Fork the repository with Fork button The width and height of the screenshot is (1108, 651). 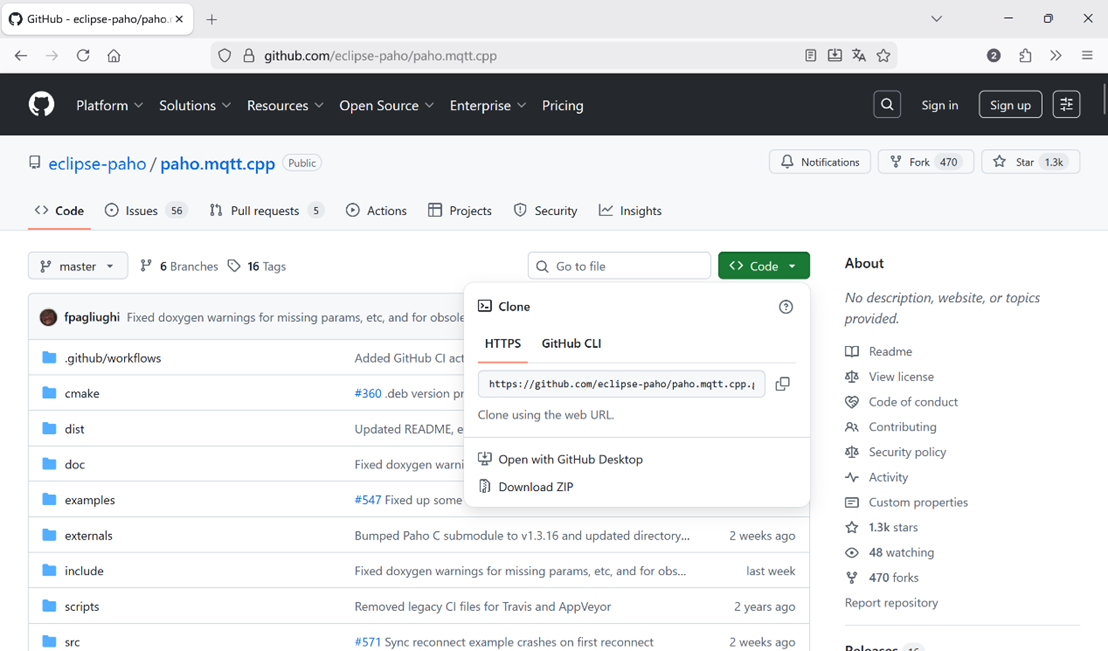(926, 162)
